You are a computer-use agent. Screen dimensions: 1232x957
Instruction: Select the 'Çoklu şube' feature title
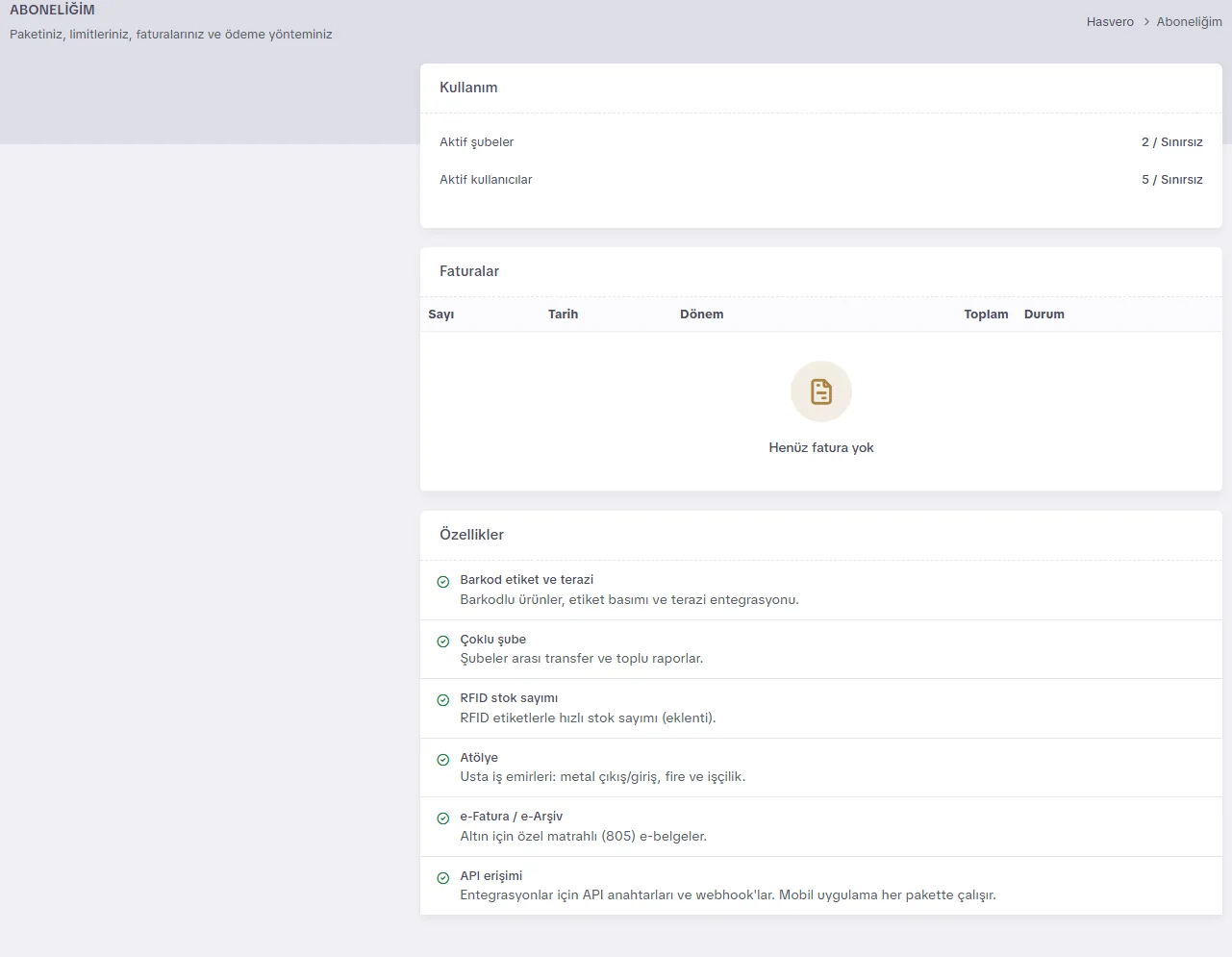tap(493, 640)
